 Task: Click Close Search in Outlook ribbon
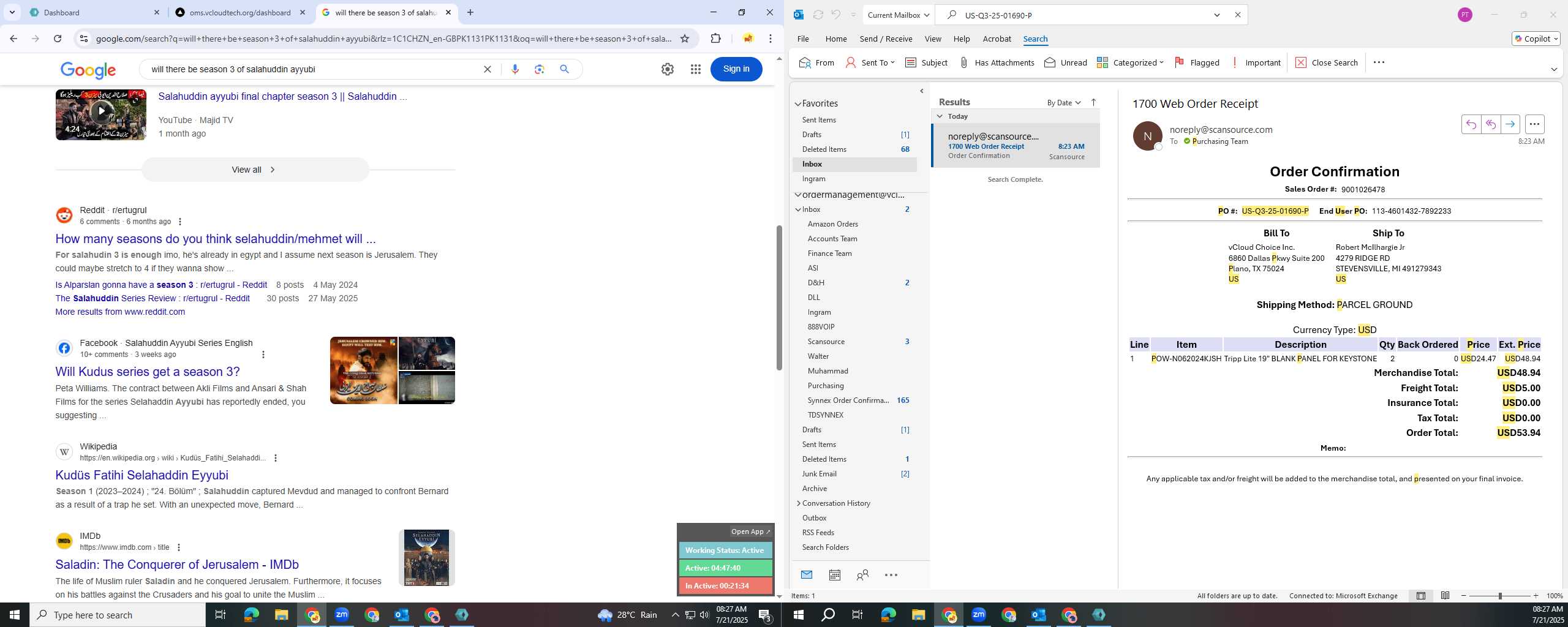(1327, 62)
